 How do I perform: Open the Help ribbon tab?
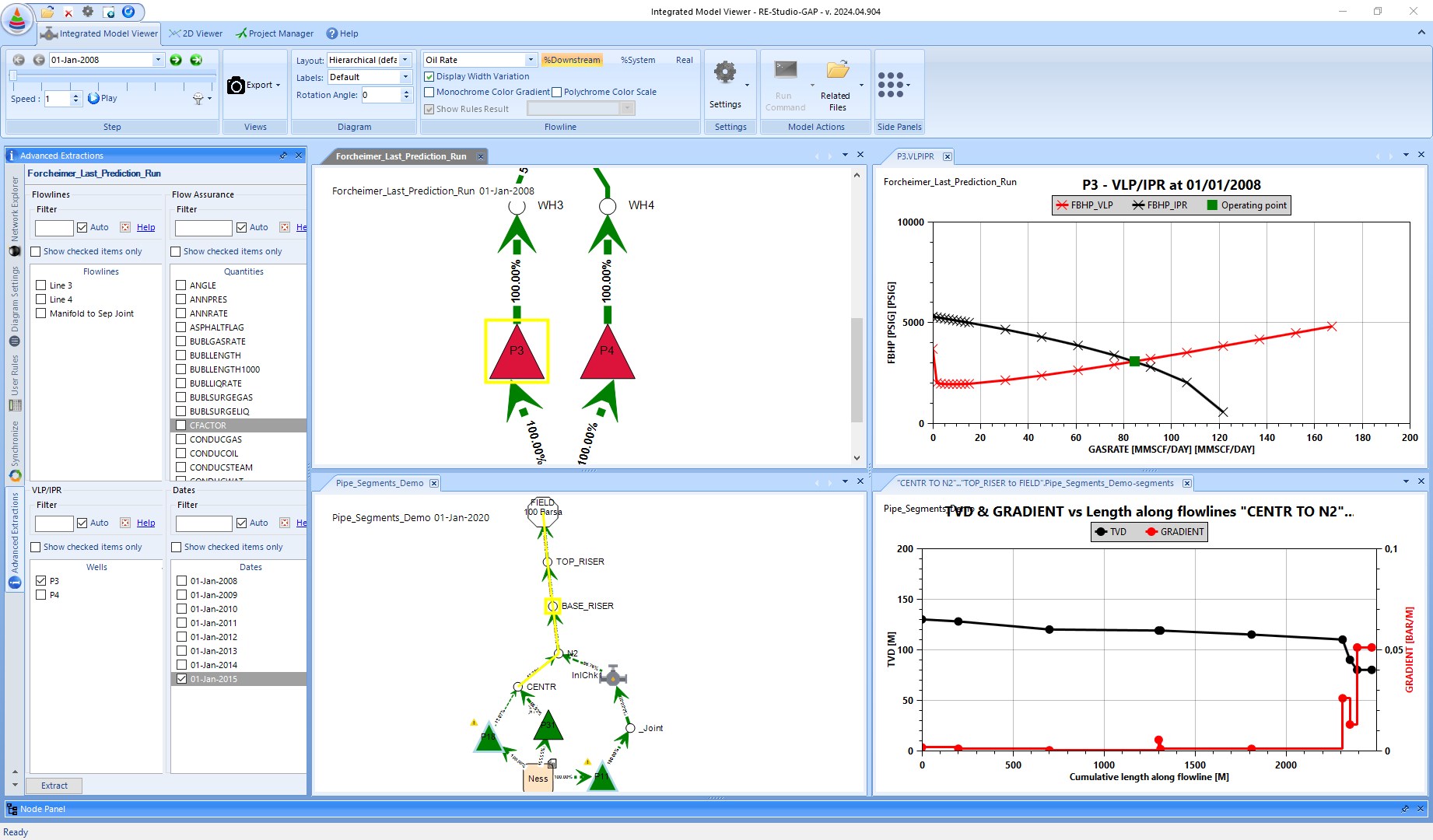[x=342, y=33]
